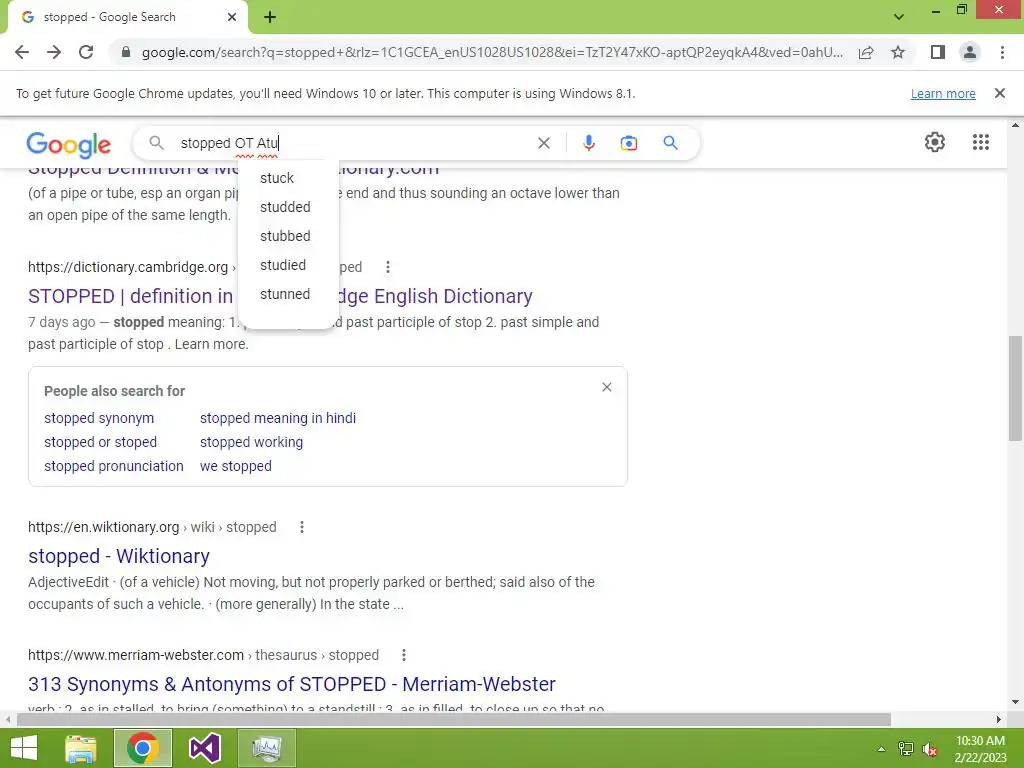Open the monitor app in taskbar
This screenshot has width=1024, height=768.
[x=267, y=748]
